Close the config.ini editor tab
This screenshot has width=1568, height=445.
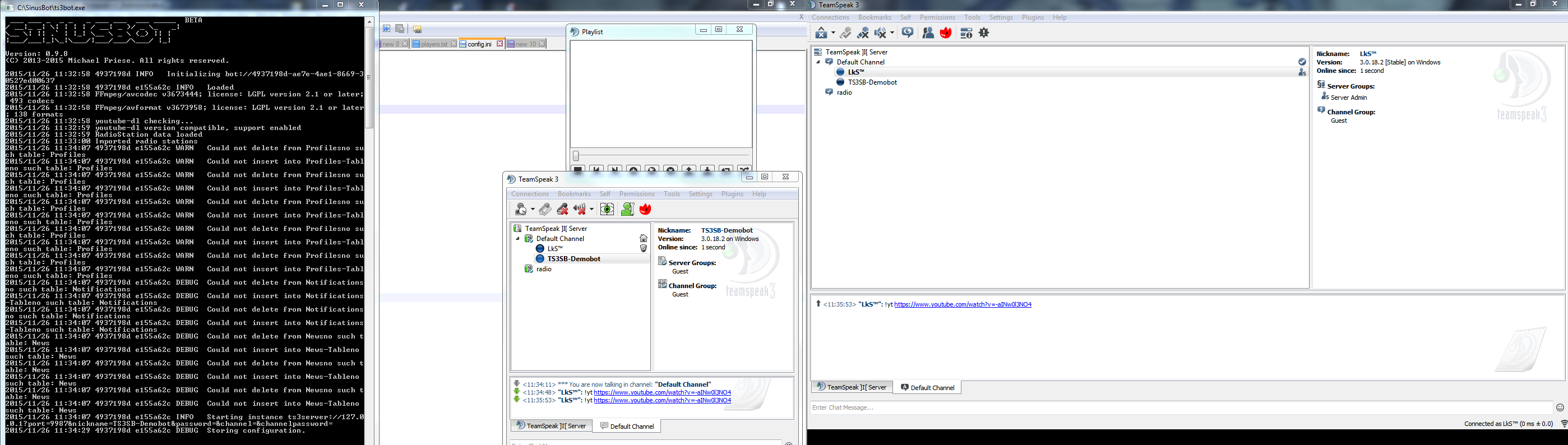tap(499, 44)
